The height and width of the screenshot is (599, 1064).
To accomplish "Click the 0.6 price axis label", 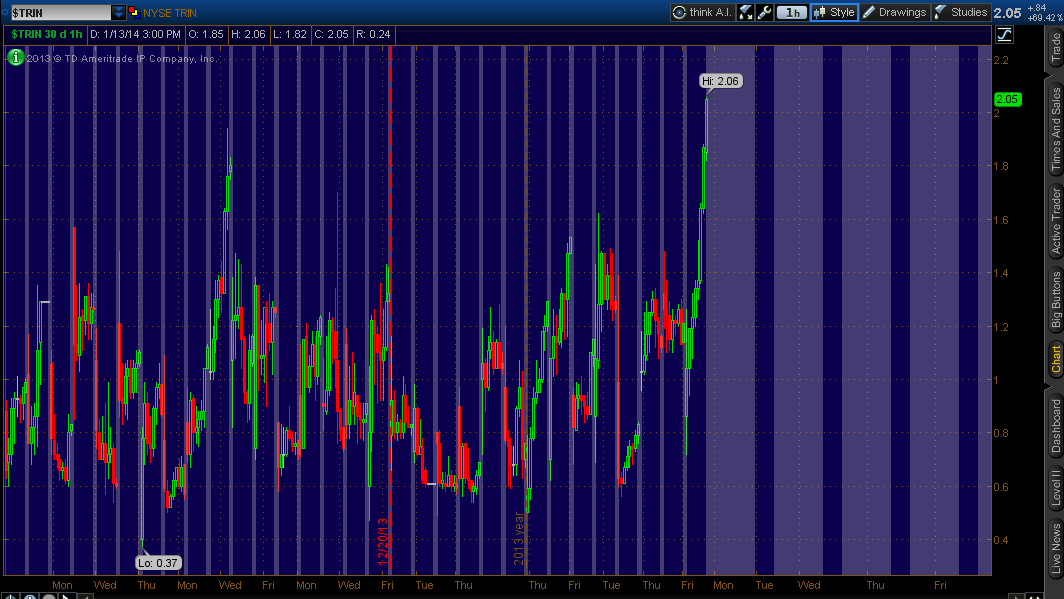I will tap(1001, 486).
